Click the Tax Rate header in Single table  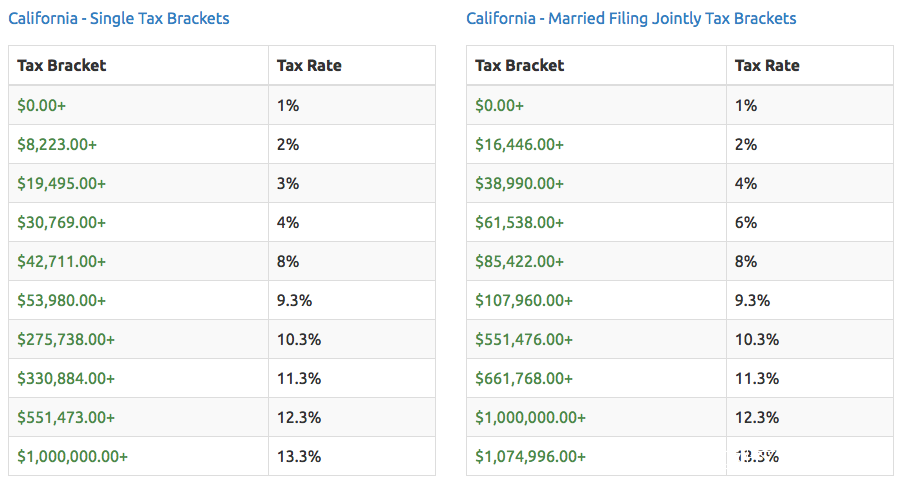click(309, 65)
